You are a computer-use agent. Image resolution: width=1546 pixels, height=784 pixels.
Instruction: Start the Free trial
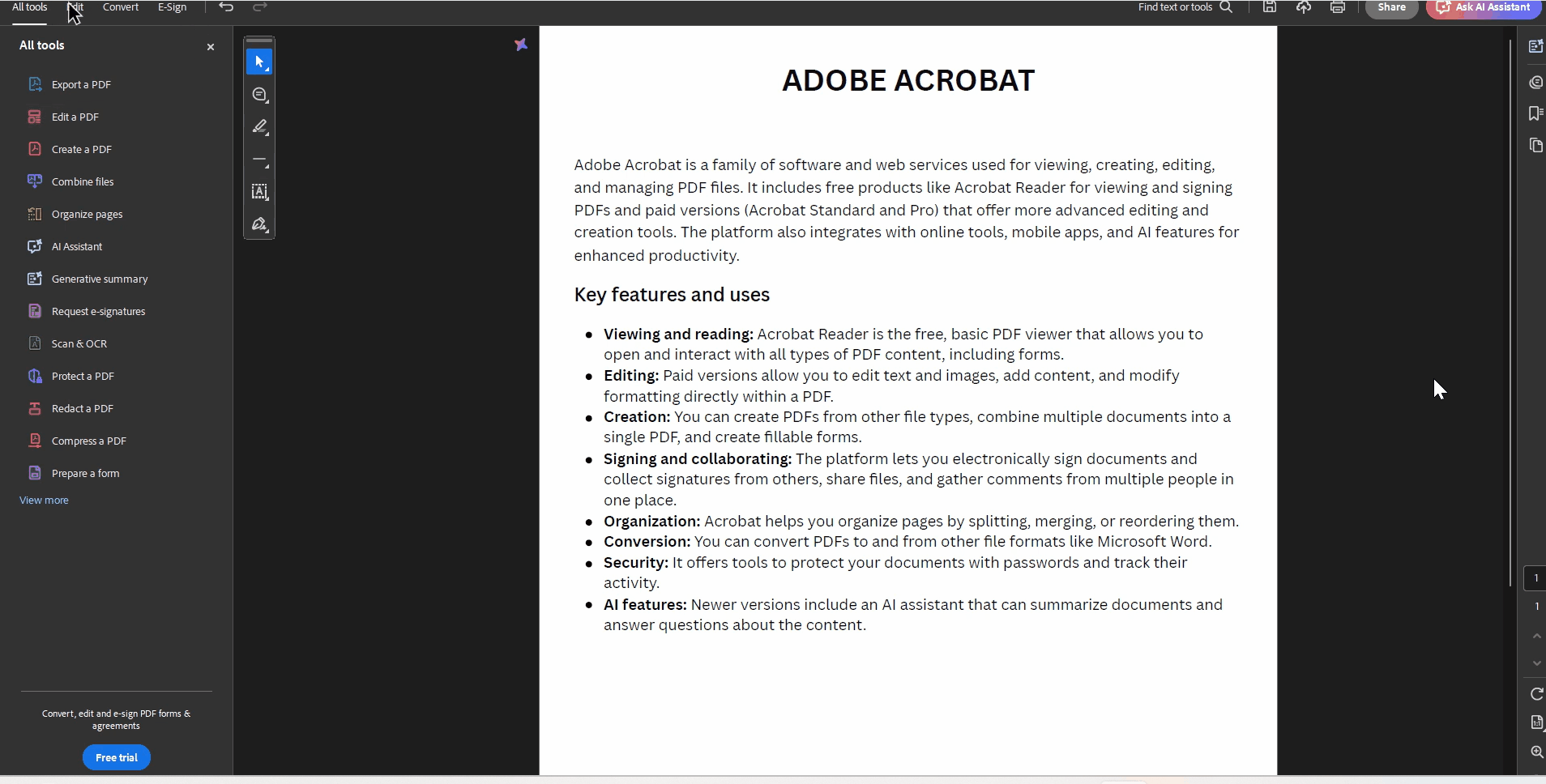pos(117,757)
